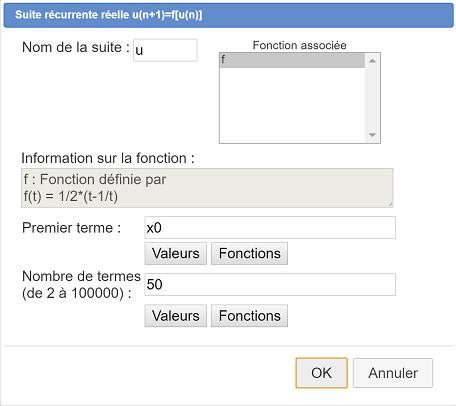The image size is (456, 406).
Task: Open Fonctions button under Premier terme
Action: click(249, 254)
